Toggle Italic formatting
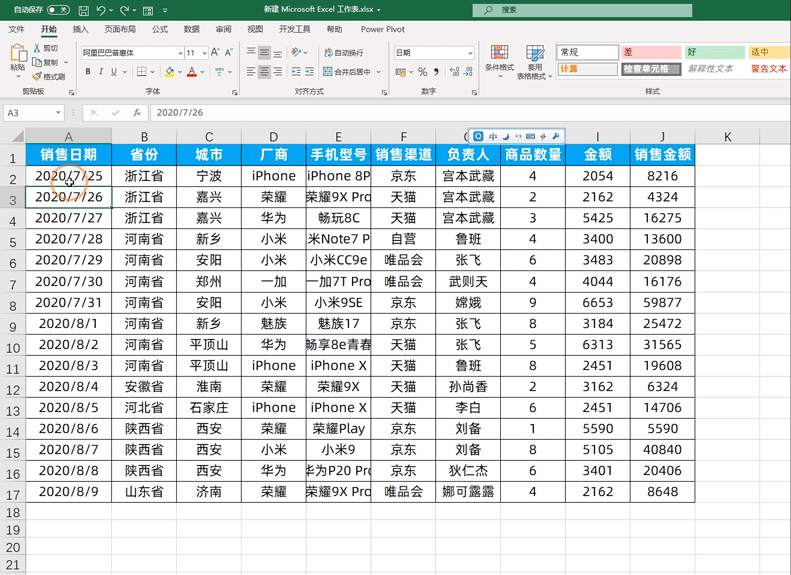Viewport: 791px width, 575px height. point(101,72)
